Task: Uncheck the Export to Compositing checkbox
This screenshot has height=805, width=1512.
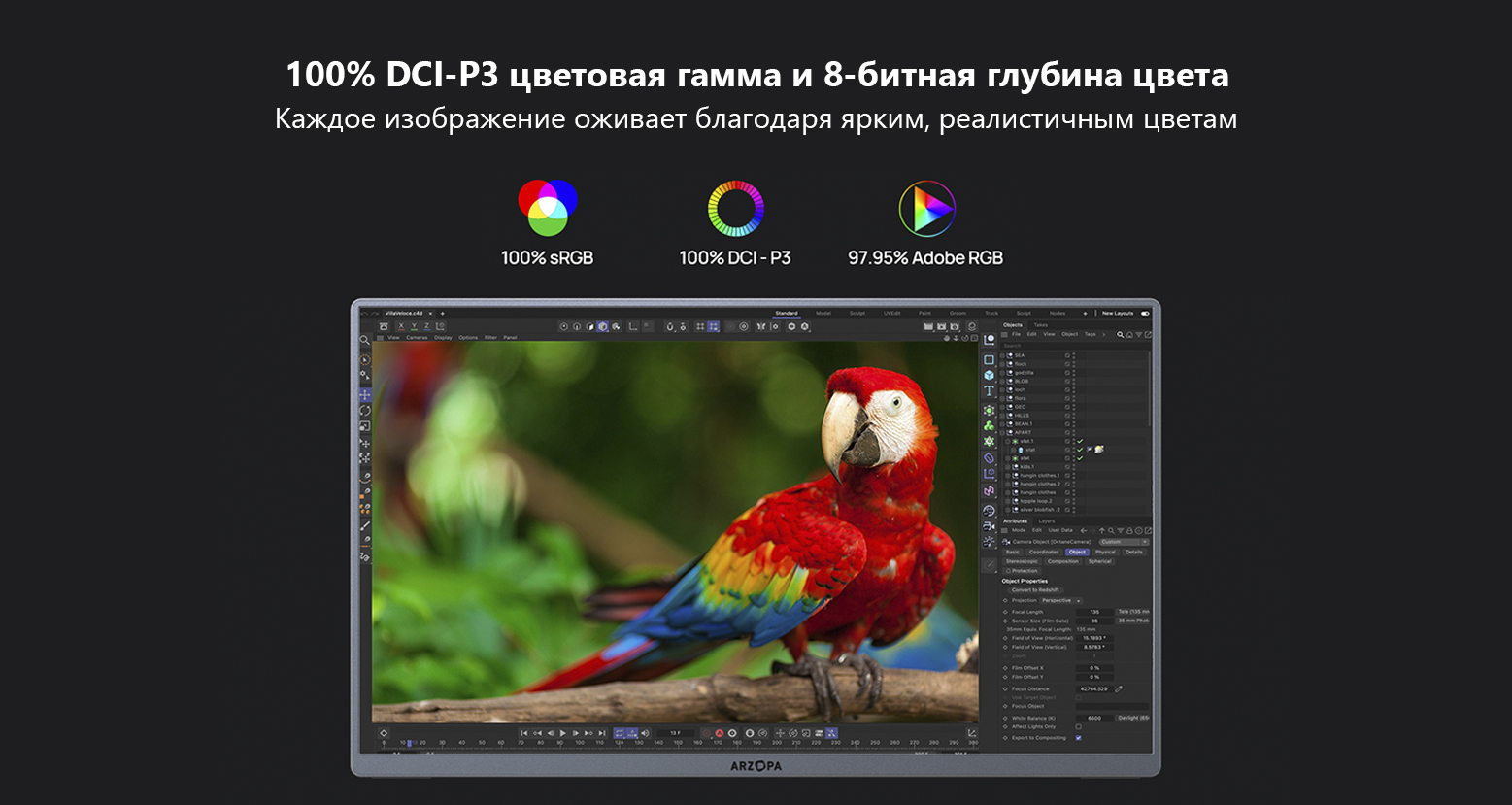Action: 1078,738
